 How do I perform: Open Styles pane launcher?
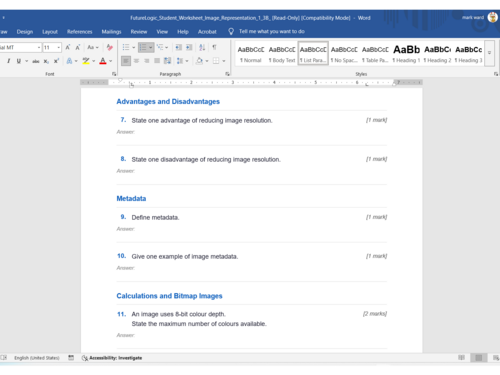point(496,74)
